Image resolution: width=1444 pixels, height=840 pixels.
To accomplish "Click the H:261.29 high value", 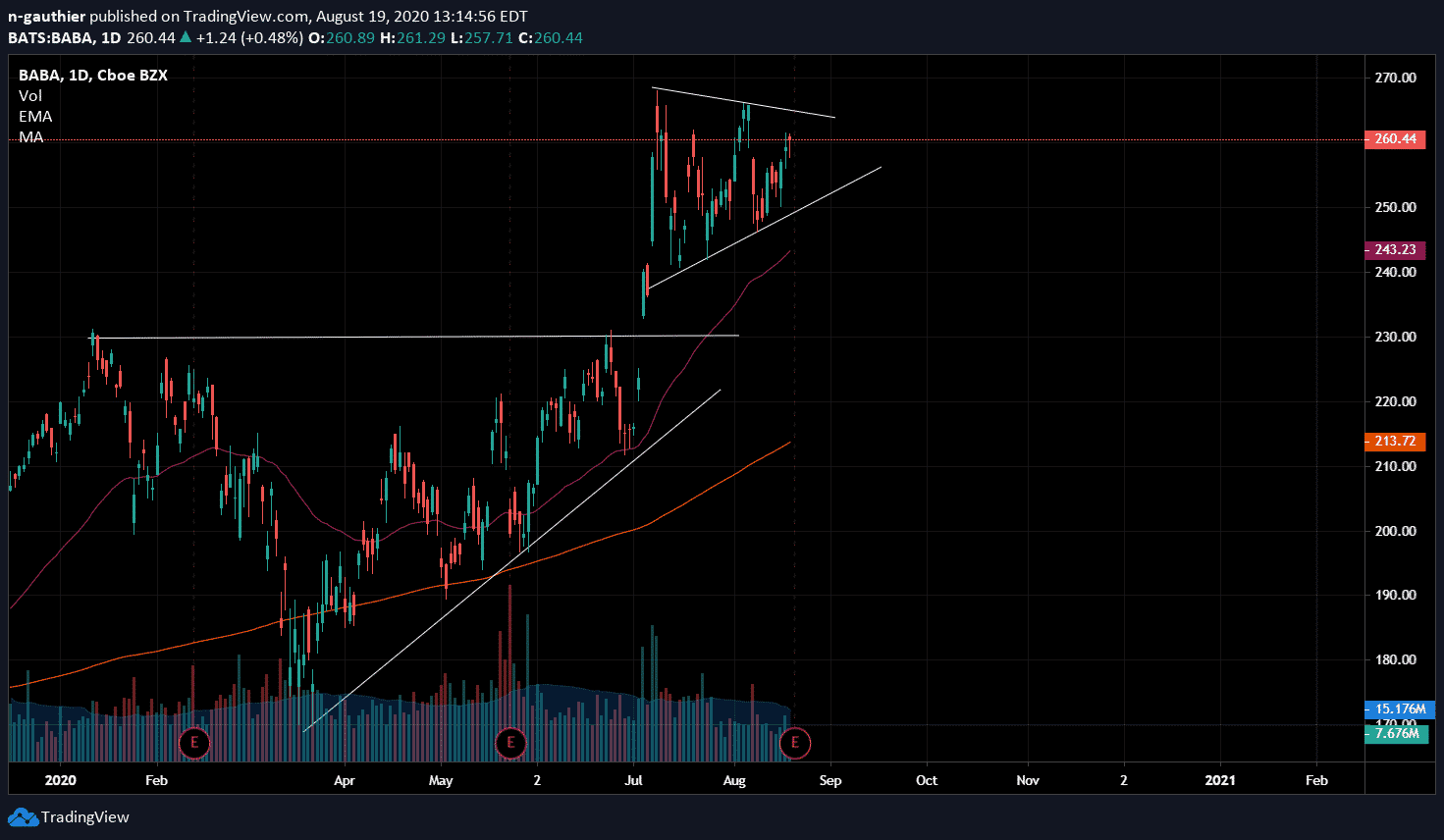I will [413, 38].
